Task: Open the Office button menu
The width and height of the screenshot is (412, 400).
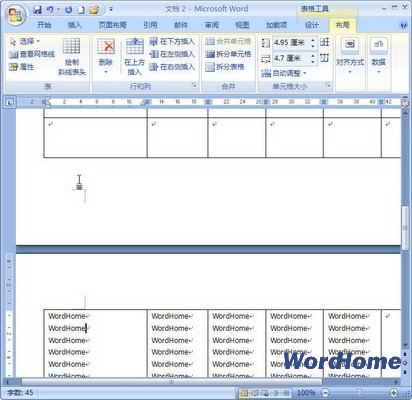Action: pos(15,14)
